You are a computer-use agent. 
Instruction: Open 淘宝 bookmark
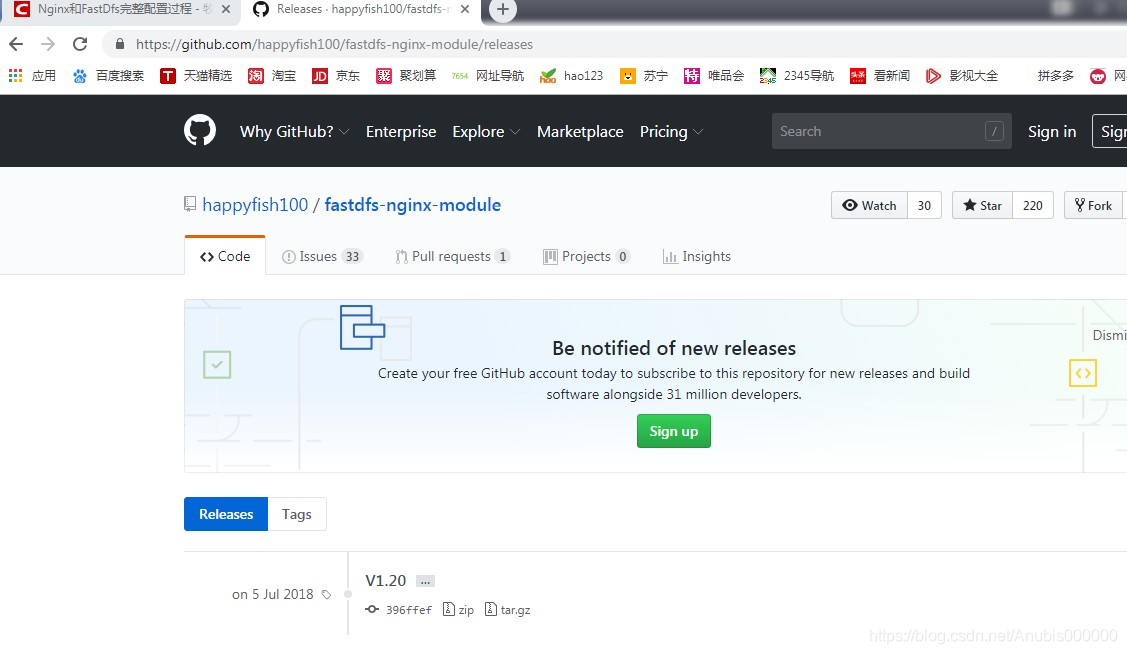pos(272,75)
